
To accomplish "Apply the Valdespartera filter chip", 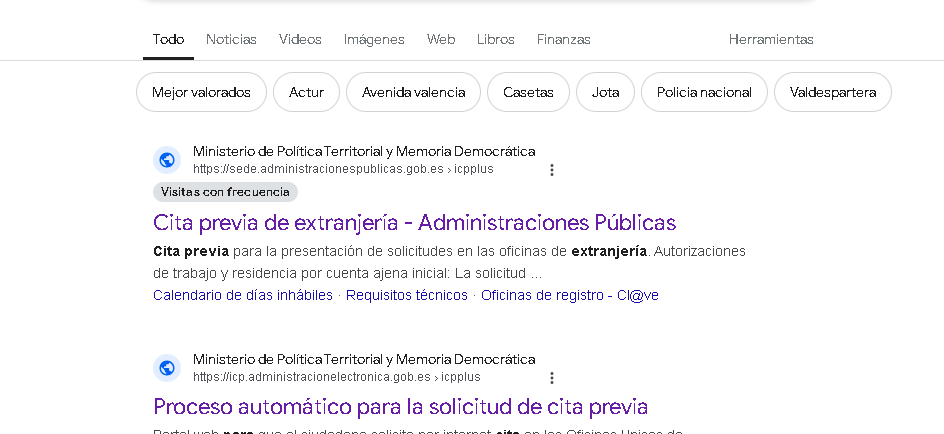I will pyautogui.click(x=833, y=92).
